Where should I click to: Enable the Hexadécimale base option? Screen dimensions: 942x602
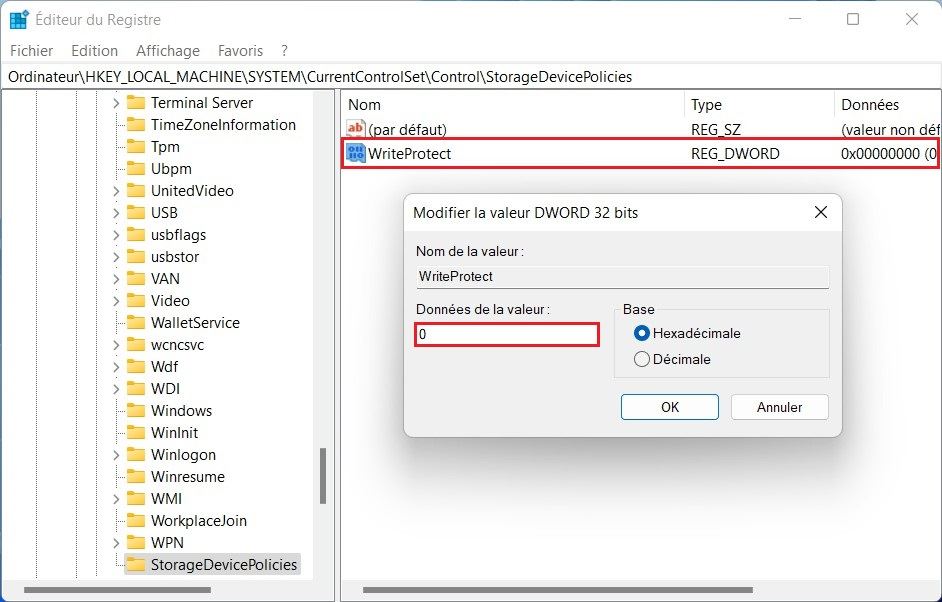pyautogui.click(x=641, y=334)
